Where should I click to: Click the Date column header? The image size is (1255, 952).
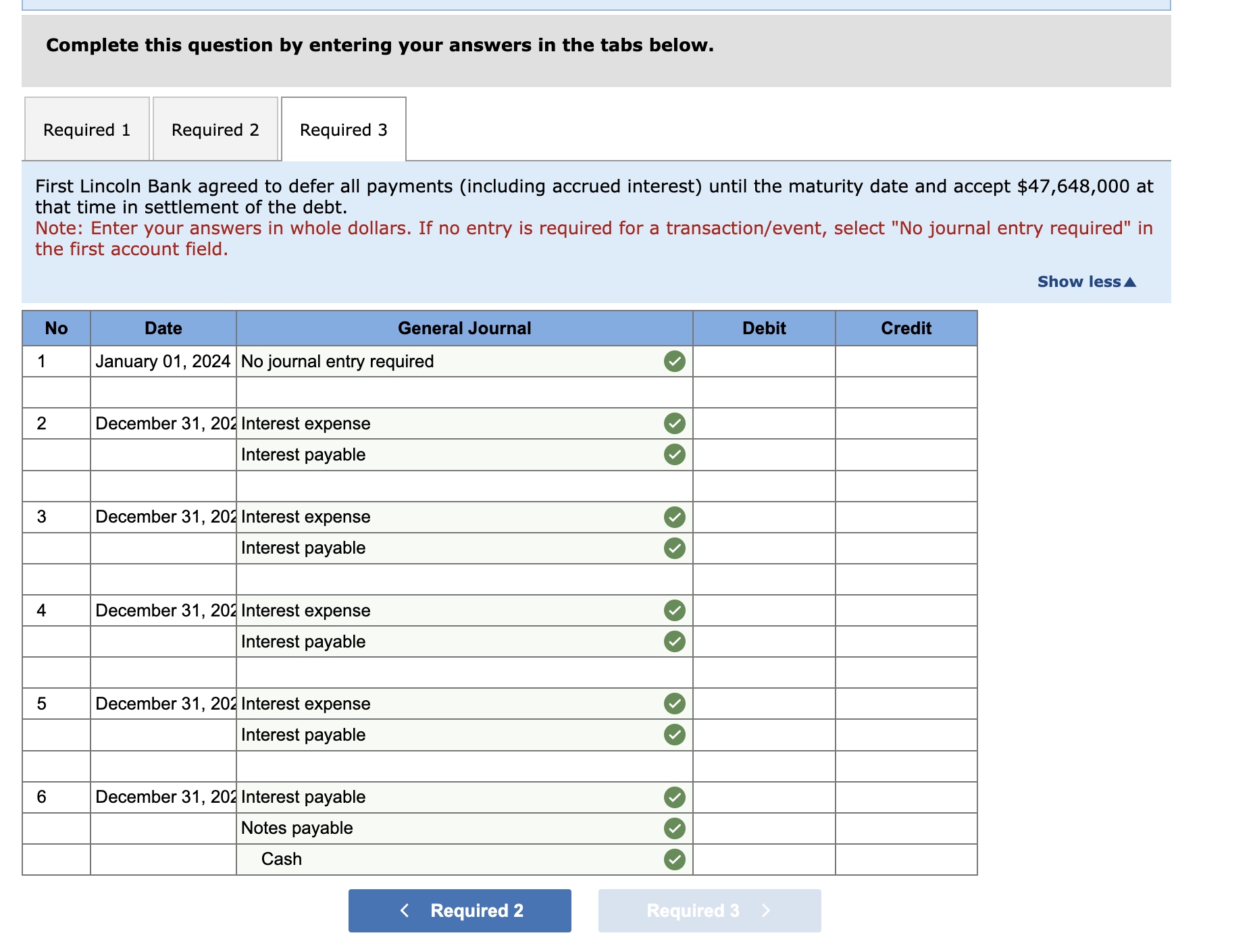tap(163, 328)
